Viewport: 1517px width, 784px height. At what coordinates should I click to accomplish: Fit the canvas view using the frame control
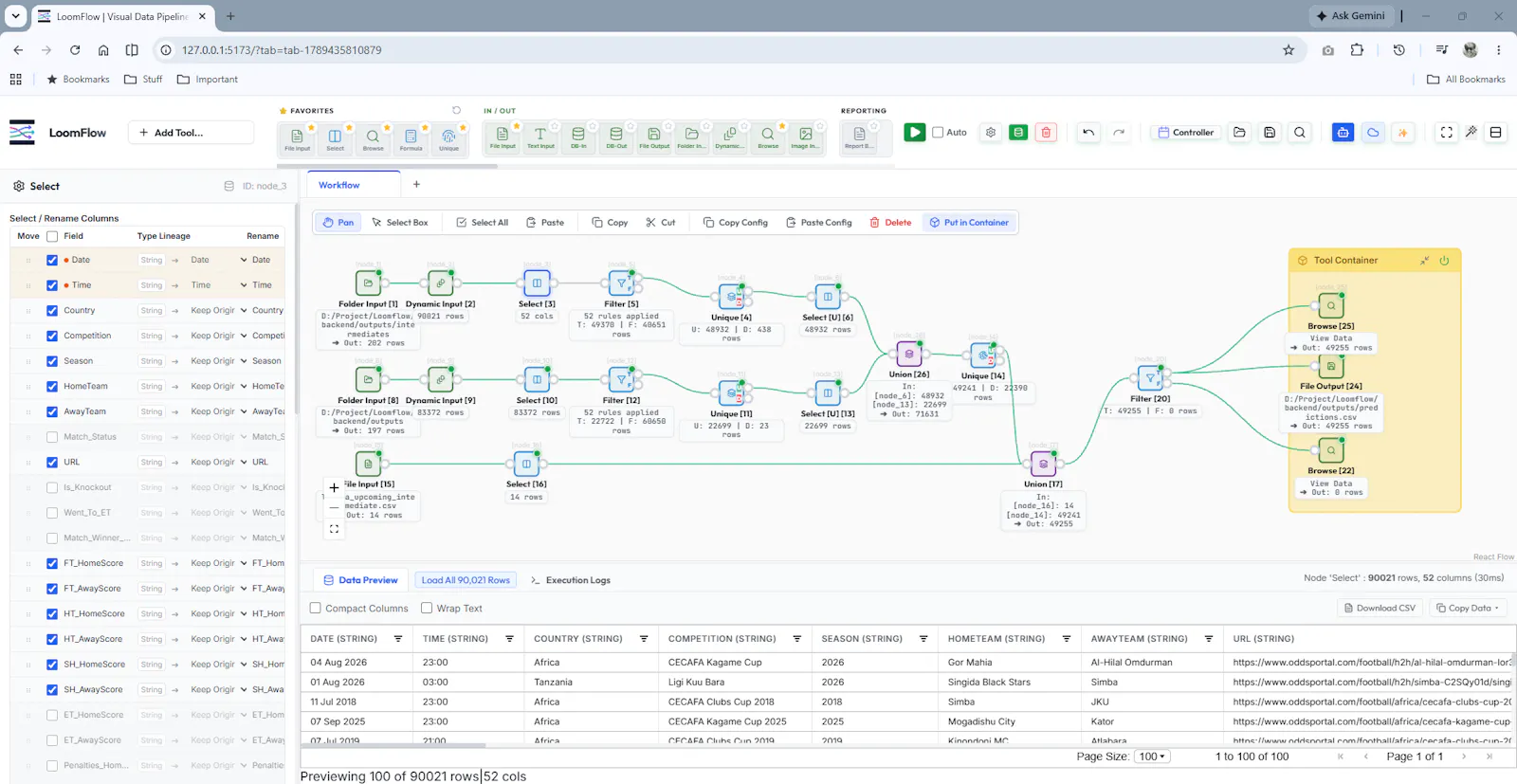(x=334, y=529)
